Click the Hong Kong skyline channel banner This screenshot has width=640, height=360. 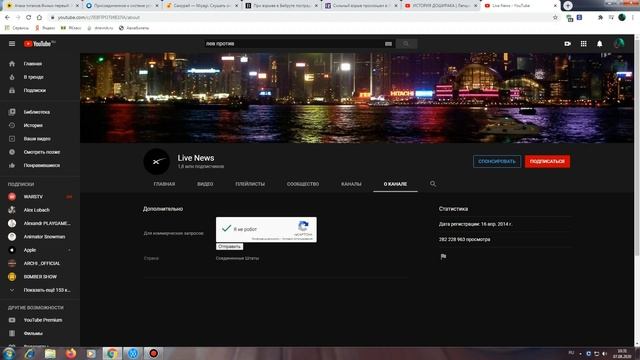357,98
